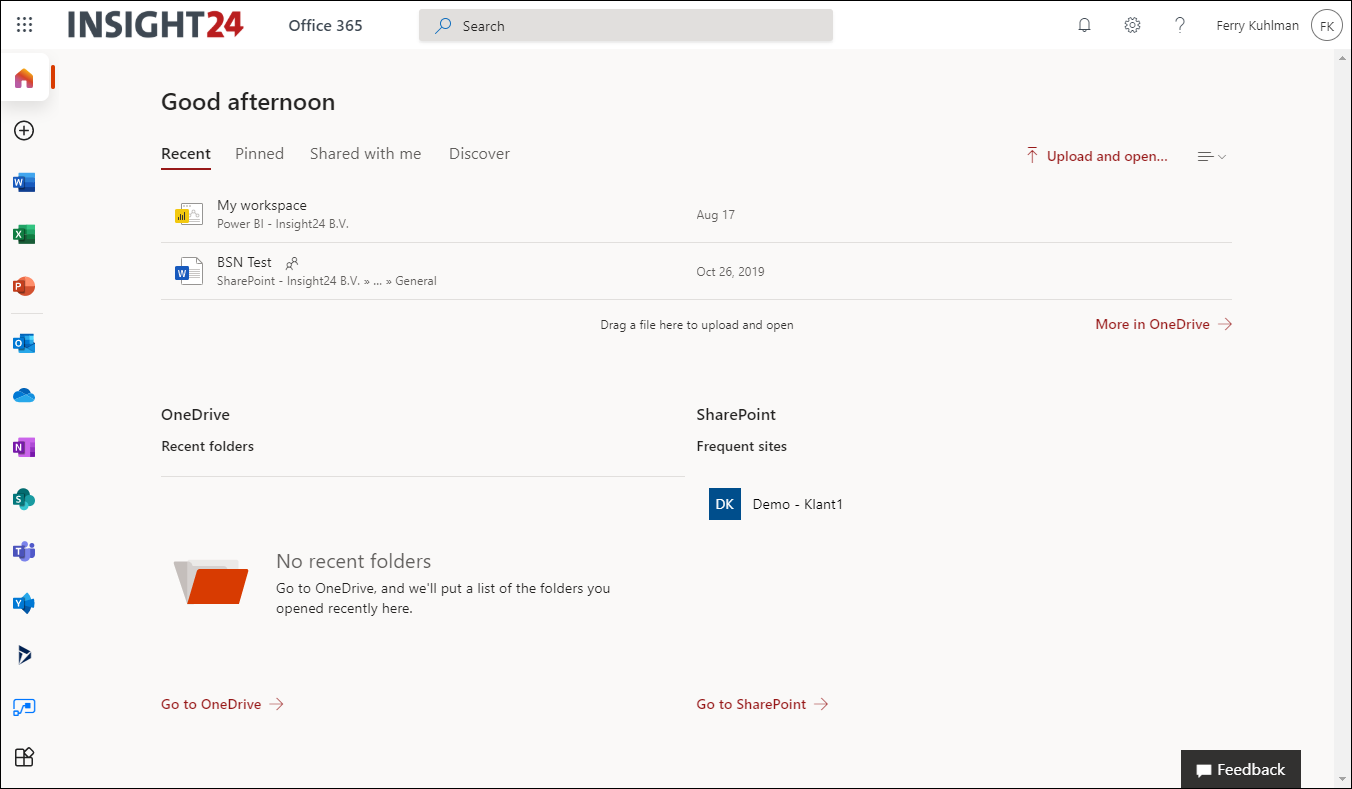
Task: Click the DK site tile icon
Action: (x=725, y=504)
